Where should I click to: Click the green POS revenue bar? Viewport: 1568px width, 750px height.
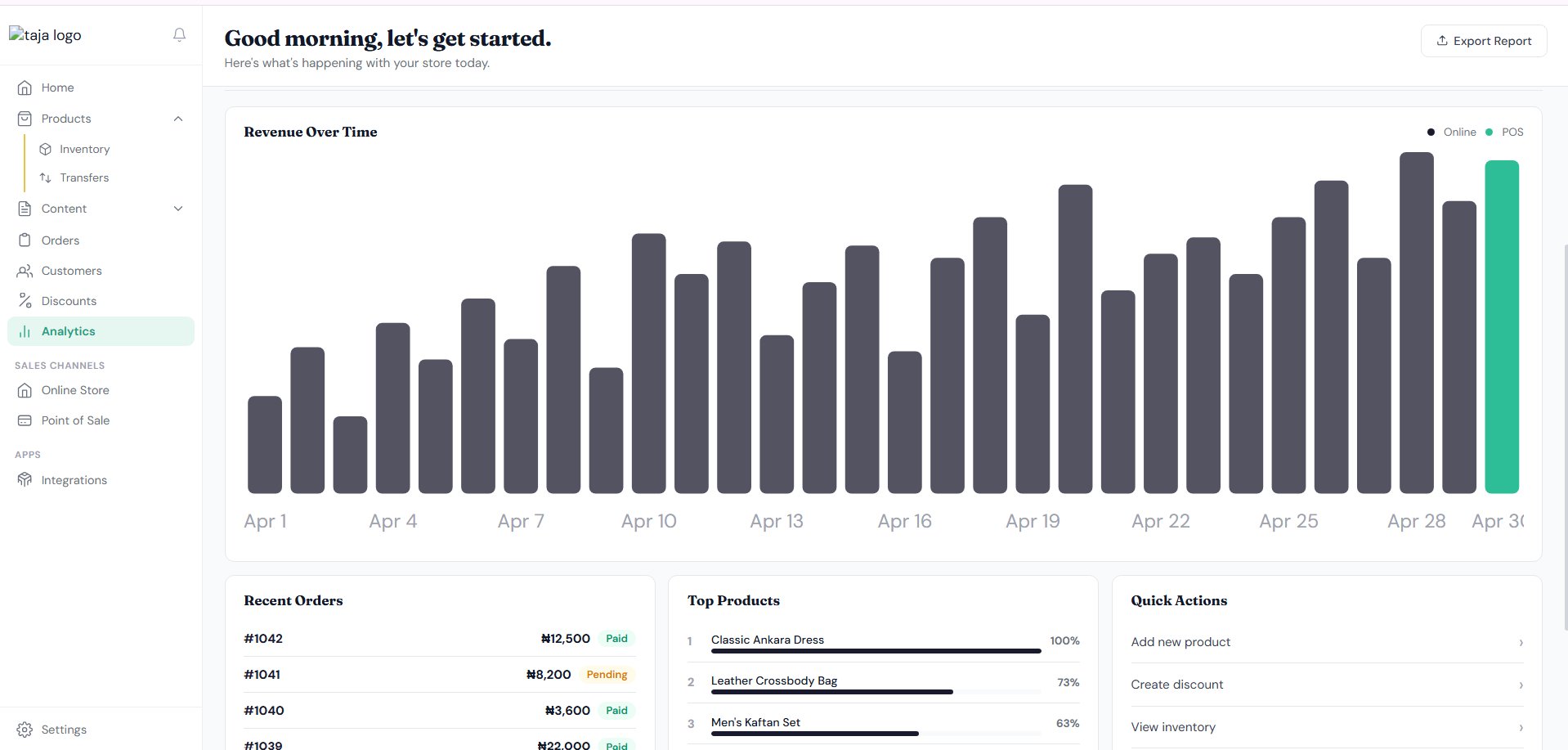point(1502,327)
